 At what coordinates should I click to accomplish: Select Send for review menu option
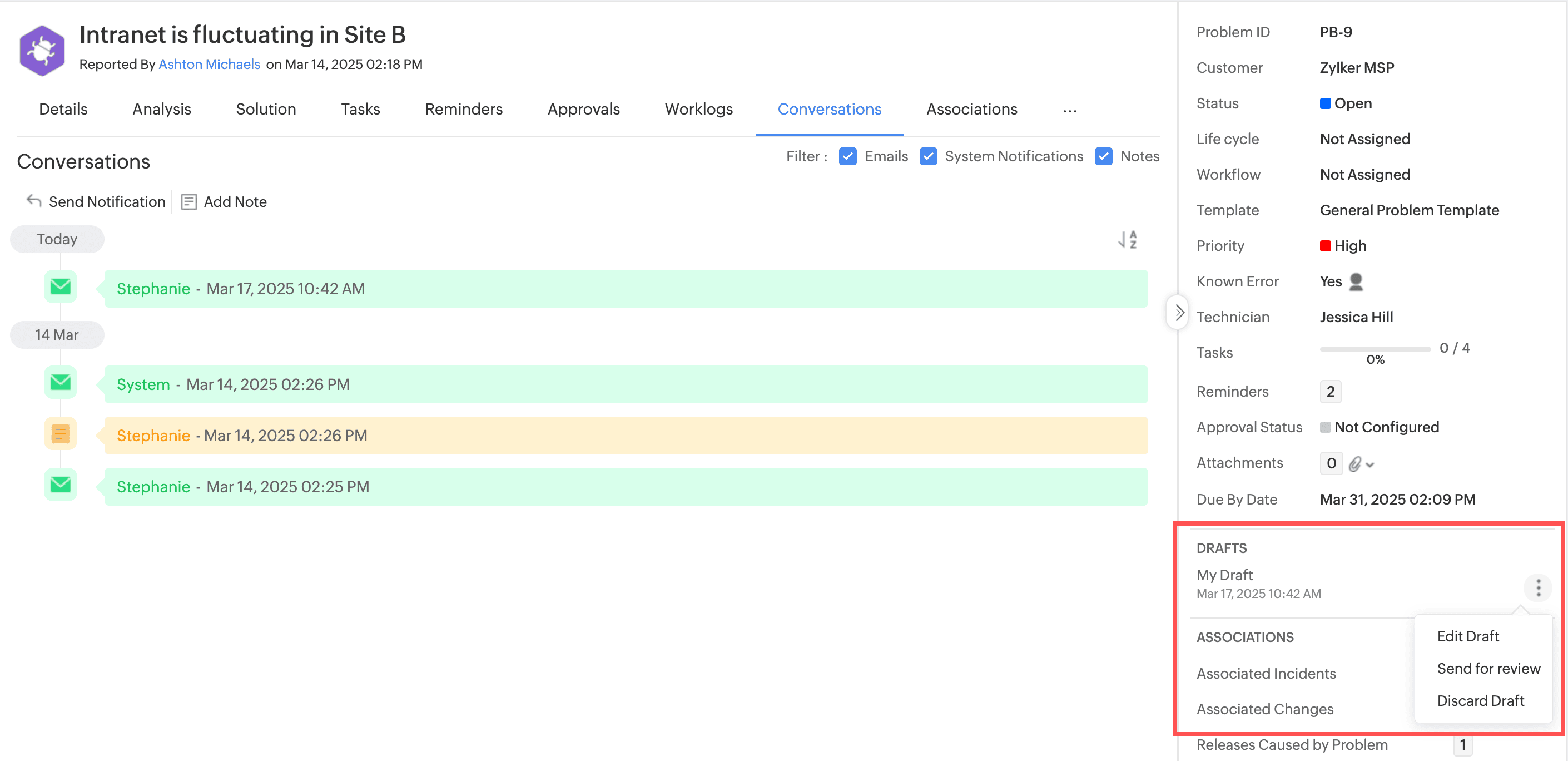[x=1488, y=668]
